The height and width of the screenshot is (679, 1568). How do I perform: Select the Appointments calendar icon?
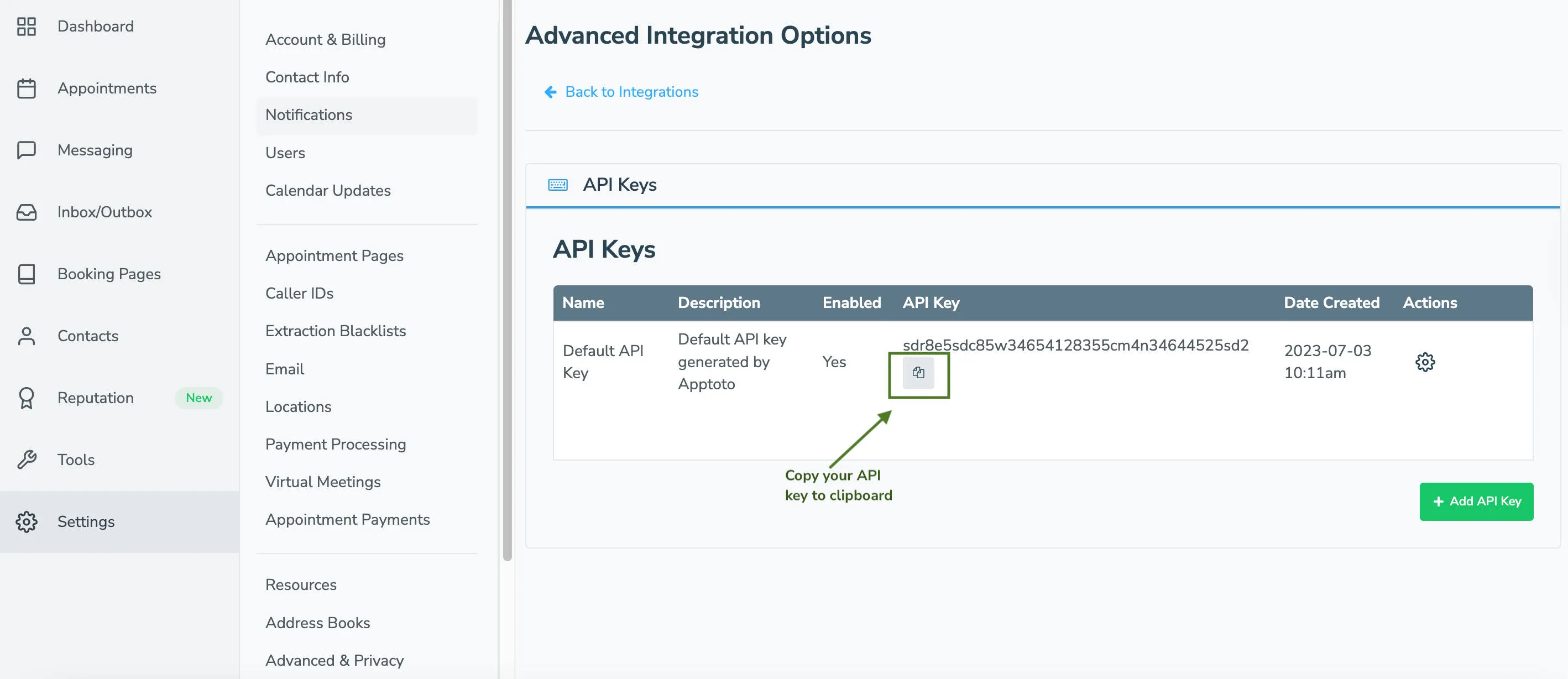pos(26,88)
